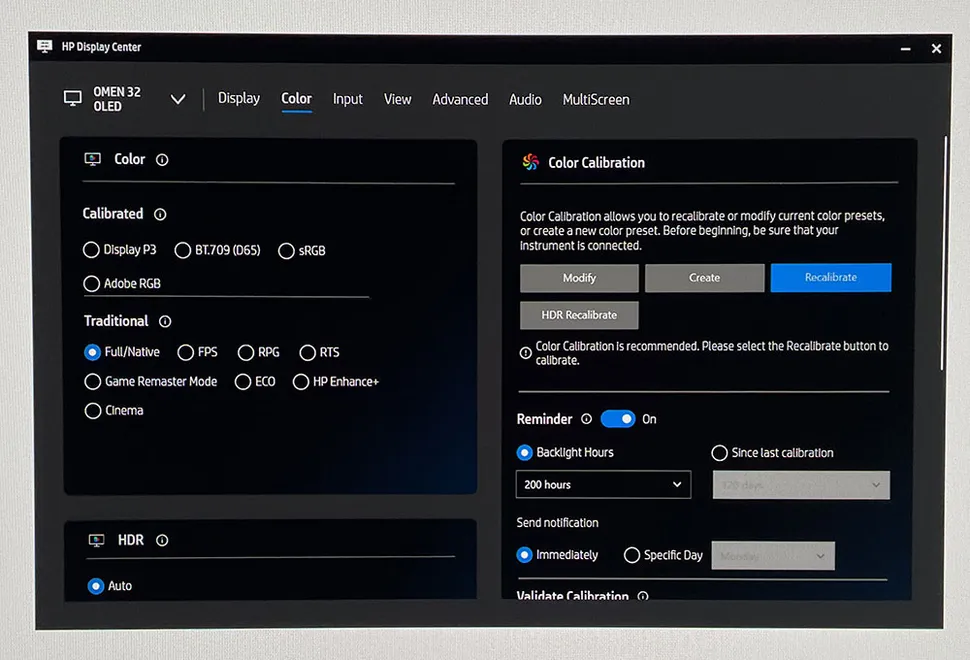This screenshot has height=660, width=970.
Task: Click the info icon beside Reminder
Action: pyautogui.click(x=586, y=420)
